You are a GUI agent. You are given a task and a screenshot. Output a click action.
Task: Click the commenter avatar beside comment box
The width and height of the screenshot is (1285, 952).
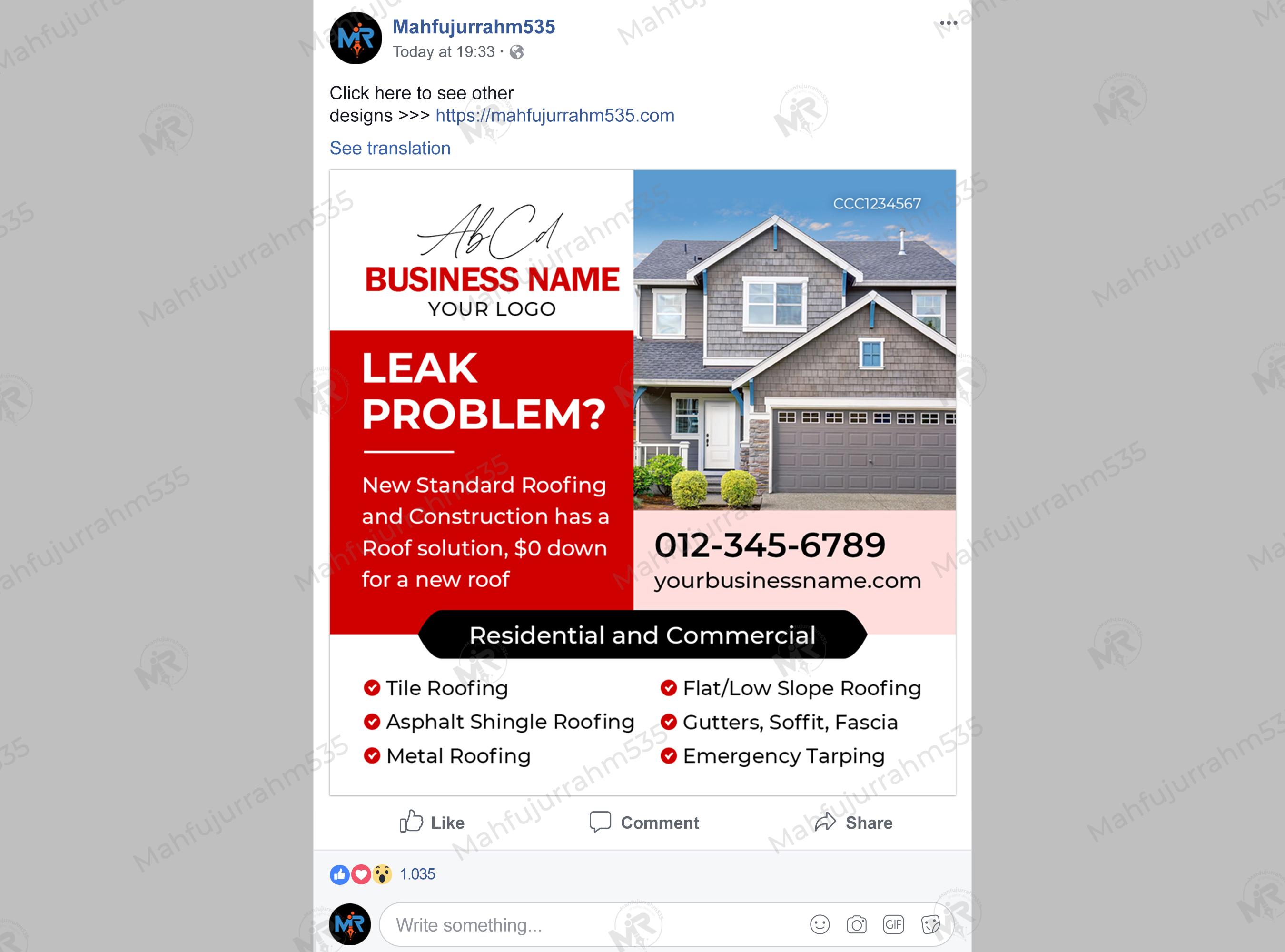click(x=350, y=924)
